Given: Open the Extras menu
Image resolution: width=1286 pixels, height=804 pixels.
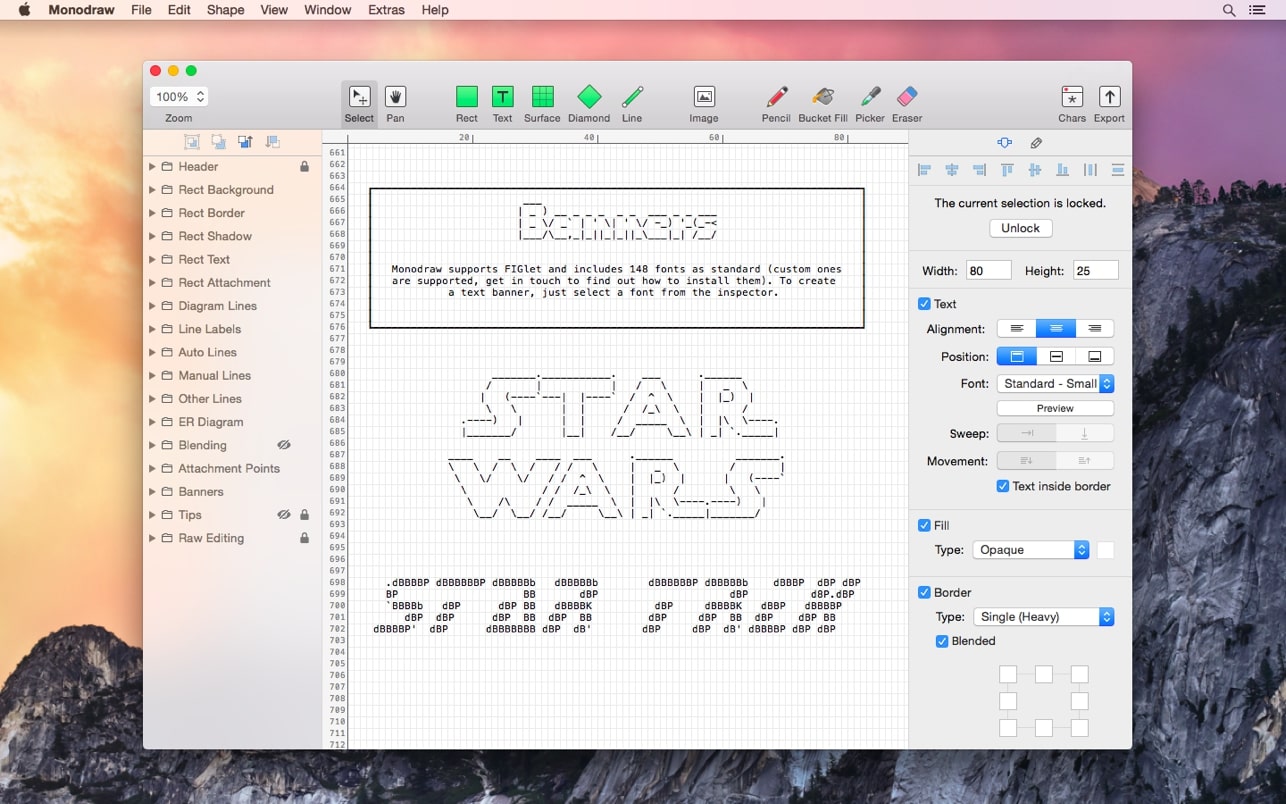Looking at the screenshot, I should click(386, 10).
